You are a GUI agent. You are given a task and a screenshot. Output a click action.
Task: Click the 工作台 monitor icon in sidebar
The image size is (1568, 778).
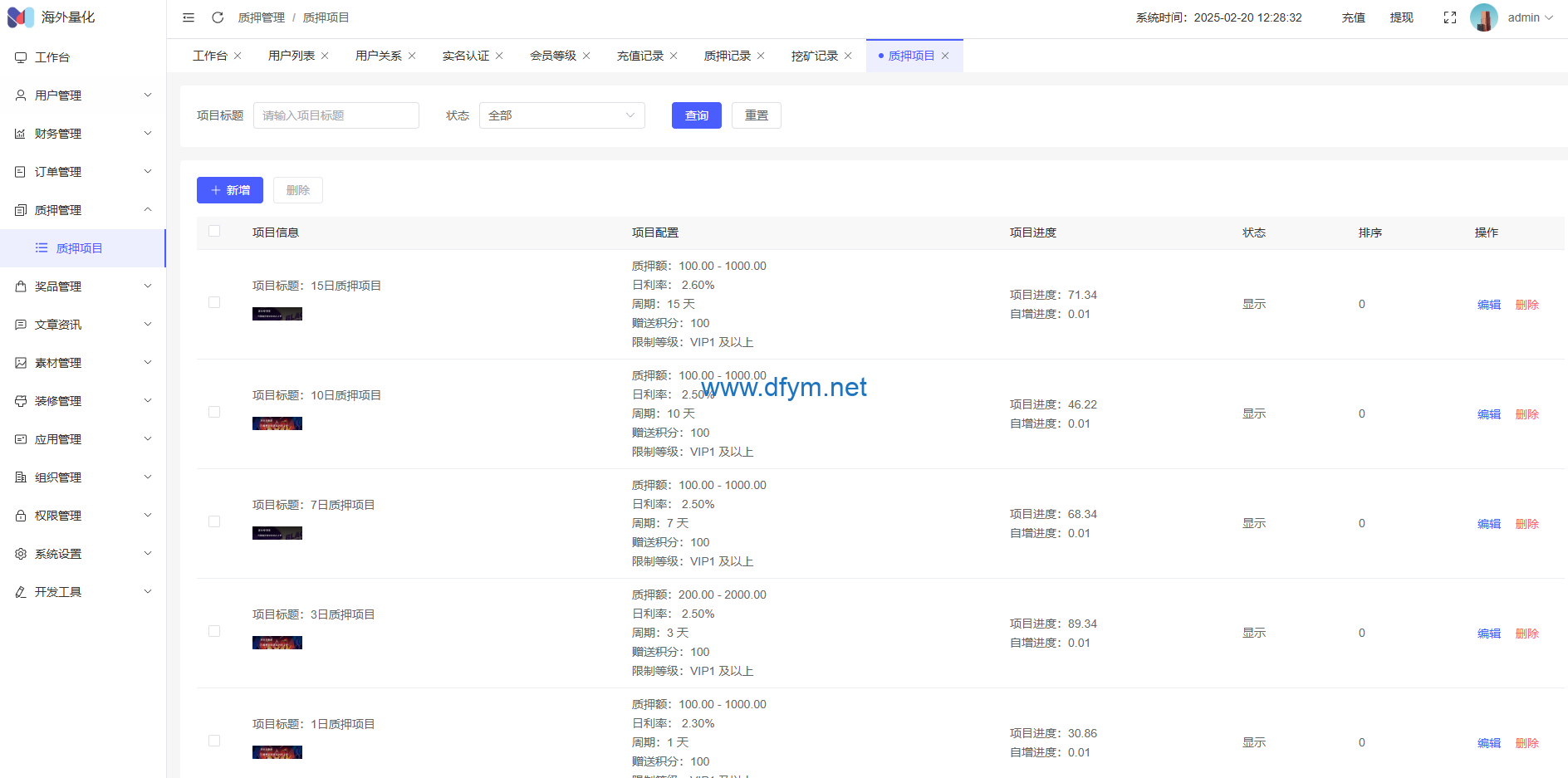coord(21,57)
